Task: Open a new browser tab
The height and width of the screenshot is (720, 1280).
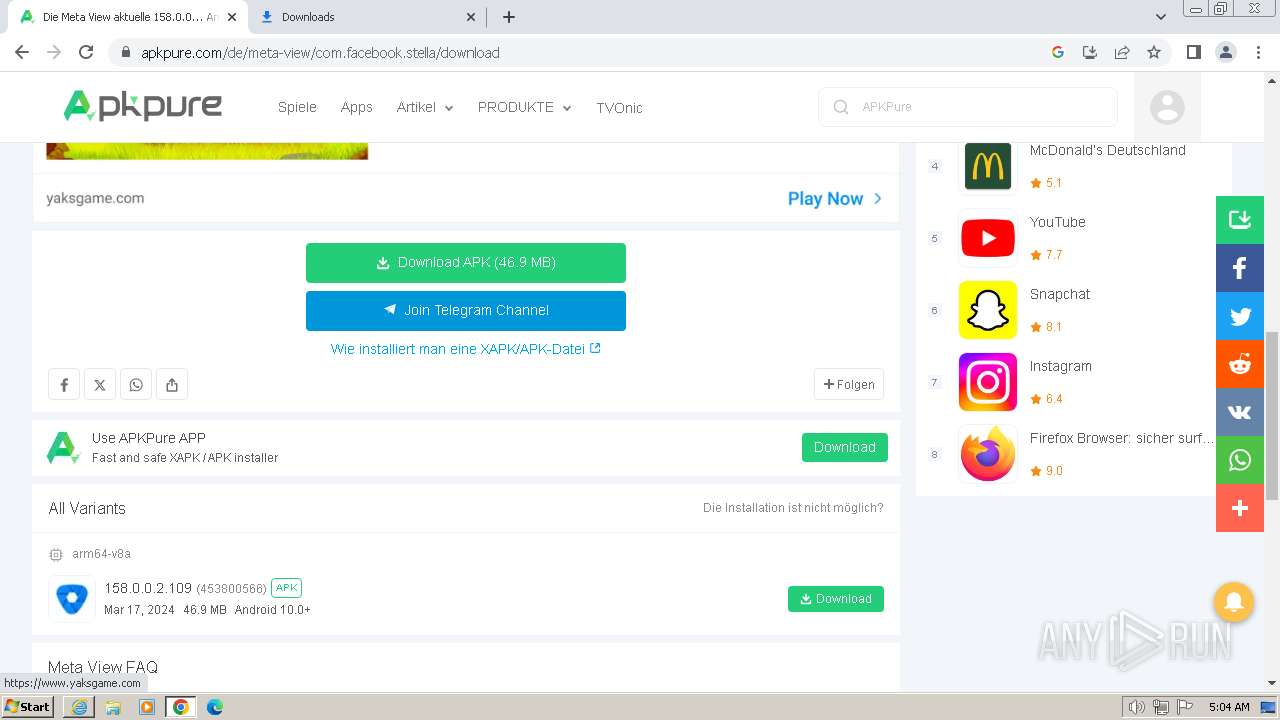Action: 509,17
